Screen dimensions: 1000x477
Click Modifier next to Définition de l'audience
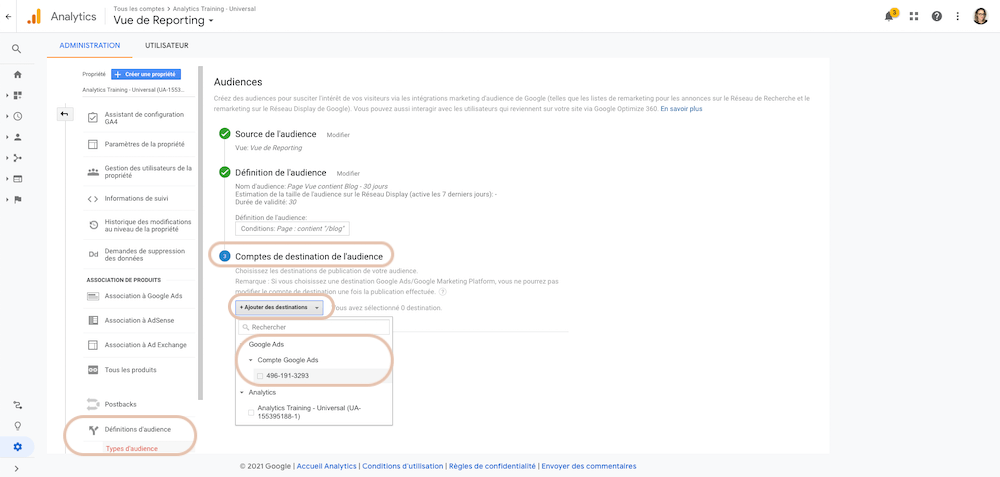point(348,173)
